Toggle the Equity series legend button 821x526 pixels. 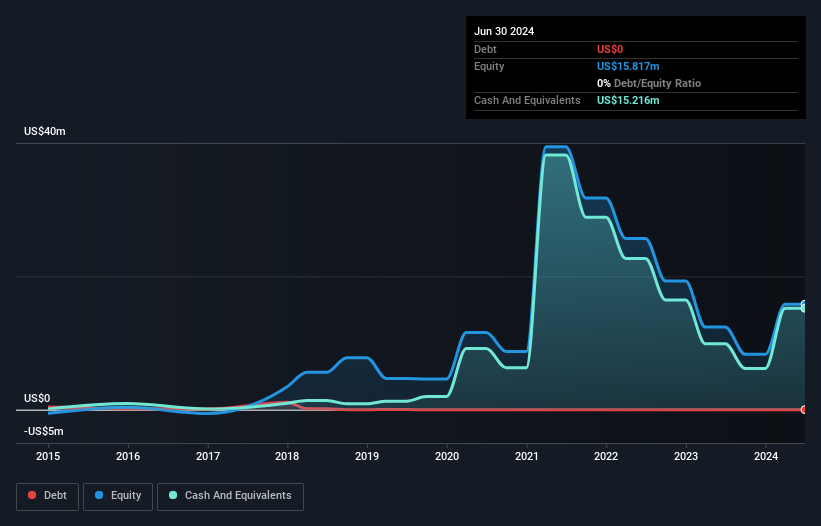(118, 496)
